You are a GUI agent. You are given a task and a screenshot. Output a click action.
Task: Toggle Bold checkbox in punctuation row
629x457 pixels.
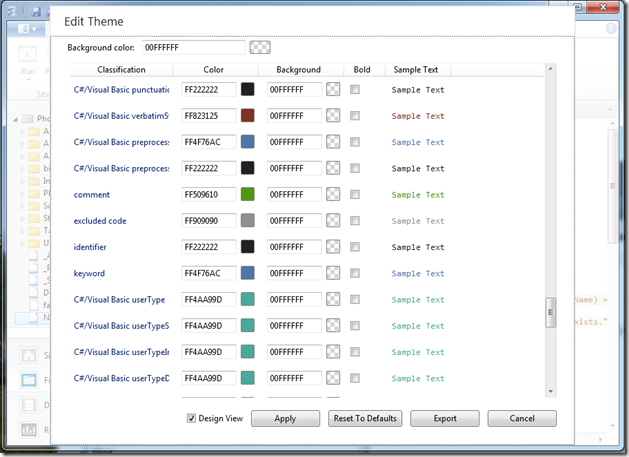pos(355,89)
